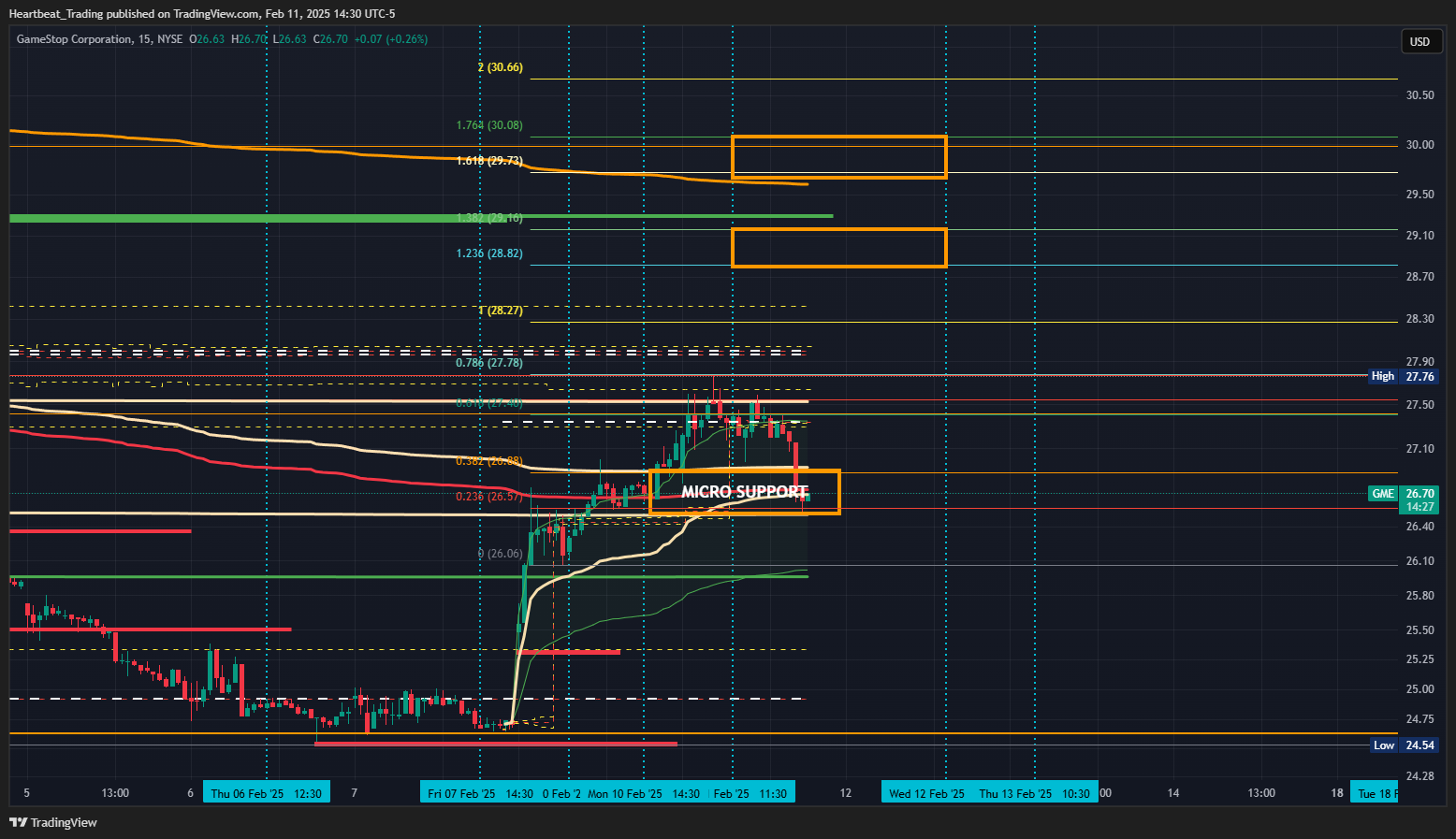Click the 14:27 countdown under GME price
Screen dimensions: 1456x839
pos(1420,507)
